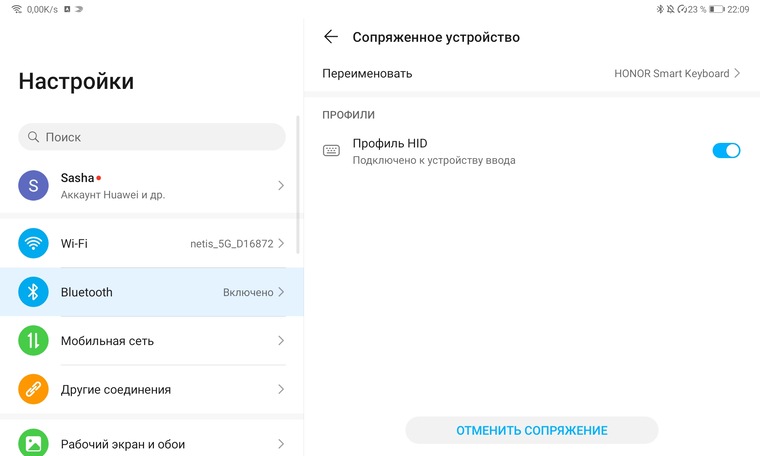
Task: Expand Переименовать chevron next to HONOR Smart Keyboard
Action: pyautogui.click(x=737, y=73)
